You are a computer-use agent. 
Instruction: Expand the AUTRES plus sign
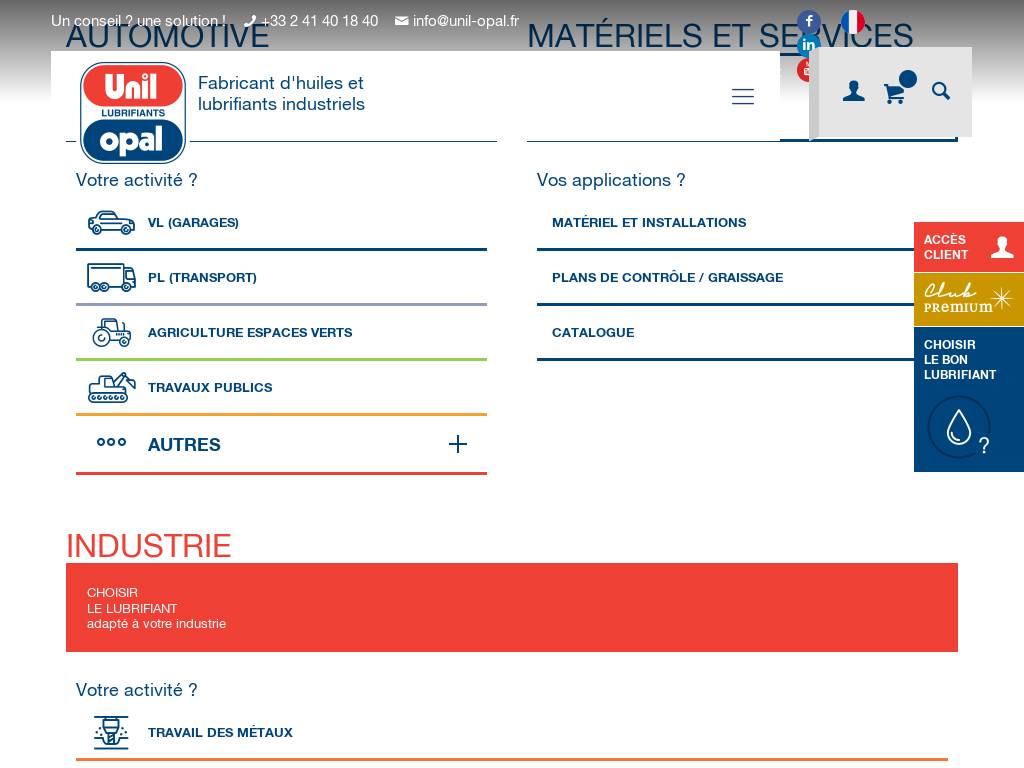coord(457,444)
